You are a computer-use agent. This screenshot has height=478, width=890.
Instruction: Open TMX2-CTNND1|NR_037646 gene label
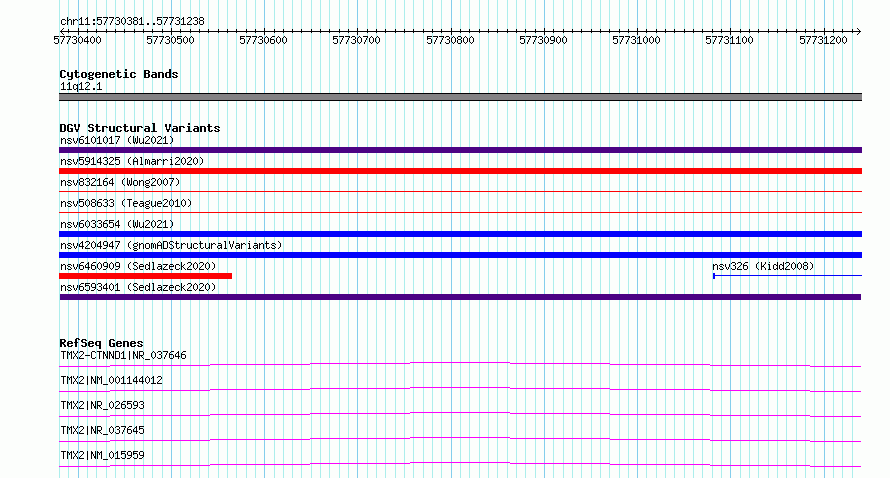pyautogui.click(x=123, y=355)
